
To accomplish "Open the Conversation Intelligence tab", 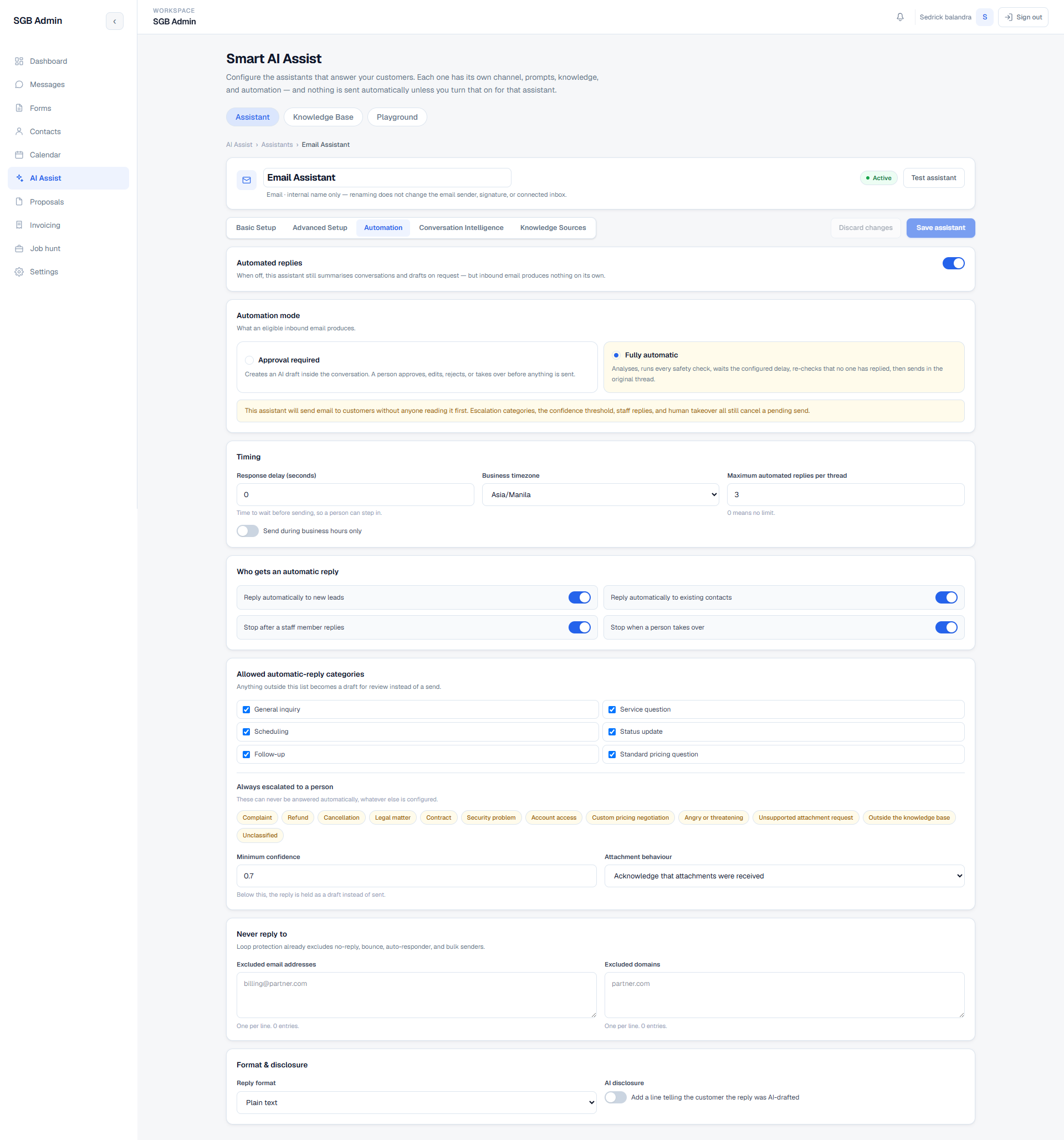I will click(x=461, y=228).
